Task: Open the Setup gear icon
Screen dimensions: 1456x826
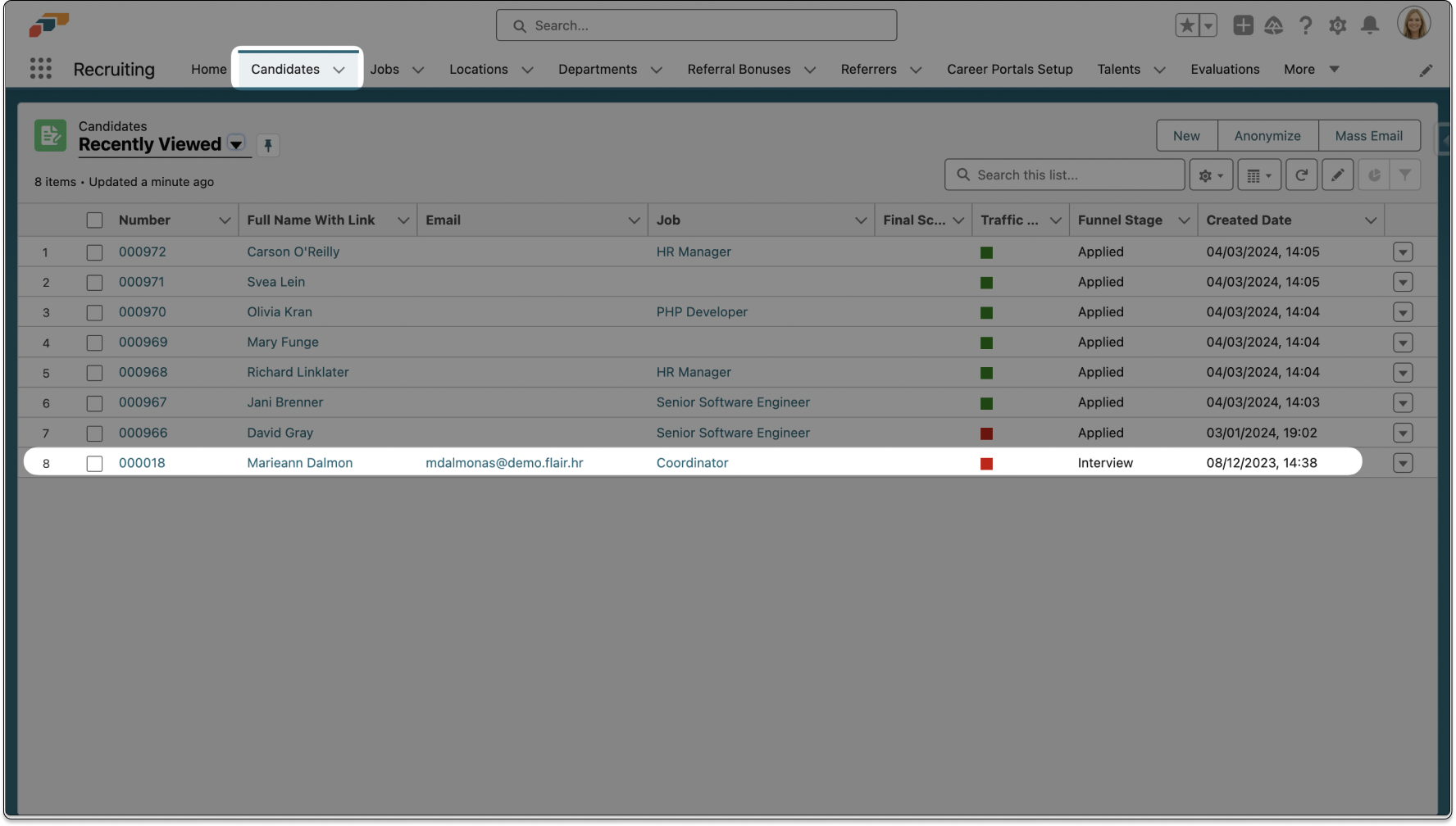Action: [1337, 25]
